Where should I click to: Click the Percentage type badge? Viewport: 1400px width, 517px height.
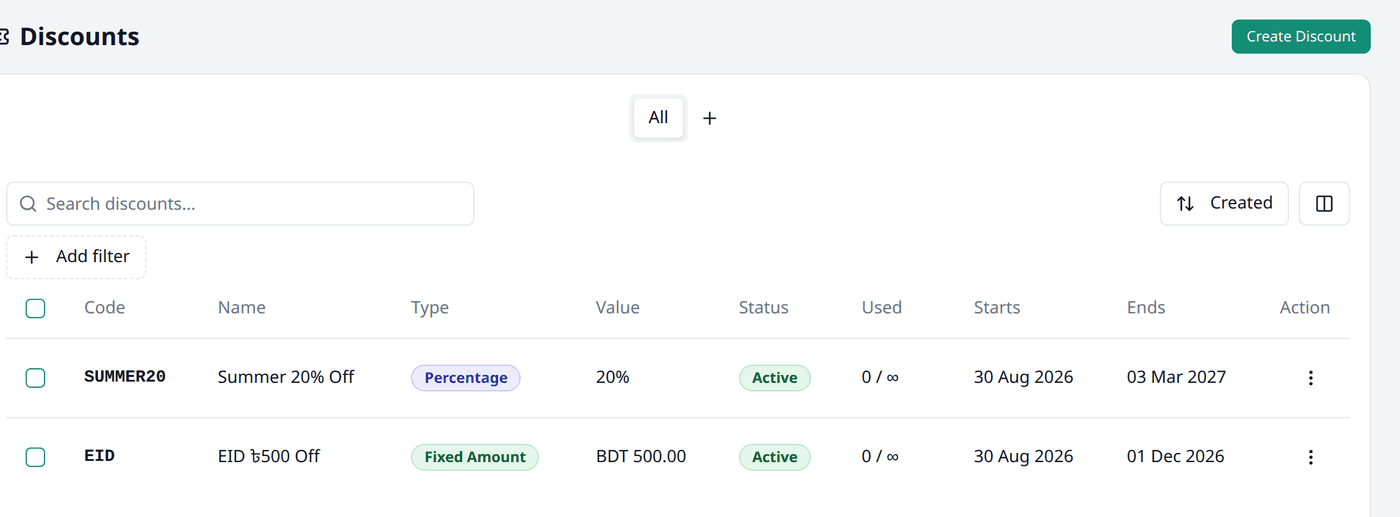click(466, 378)
